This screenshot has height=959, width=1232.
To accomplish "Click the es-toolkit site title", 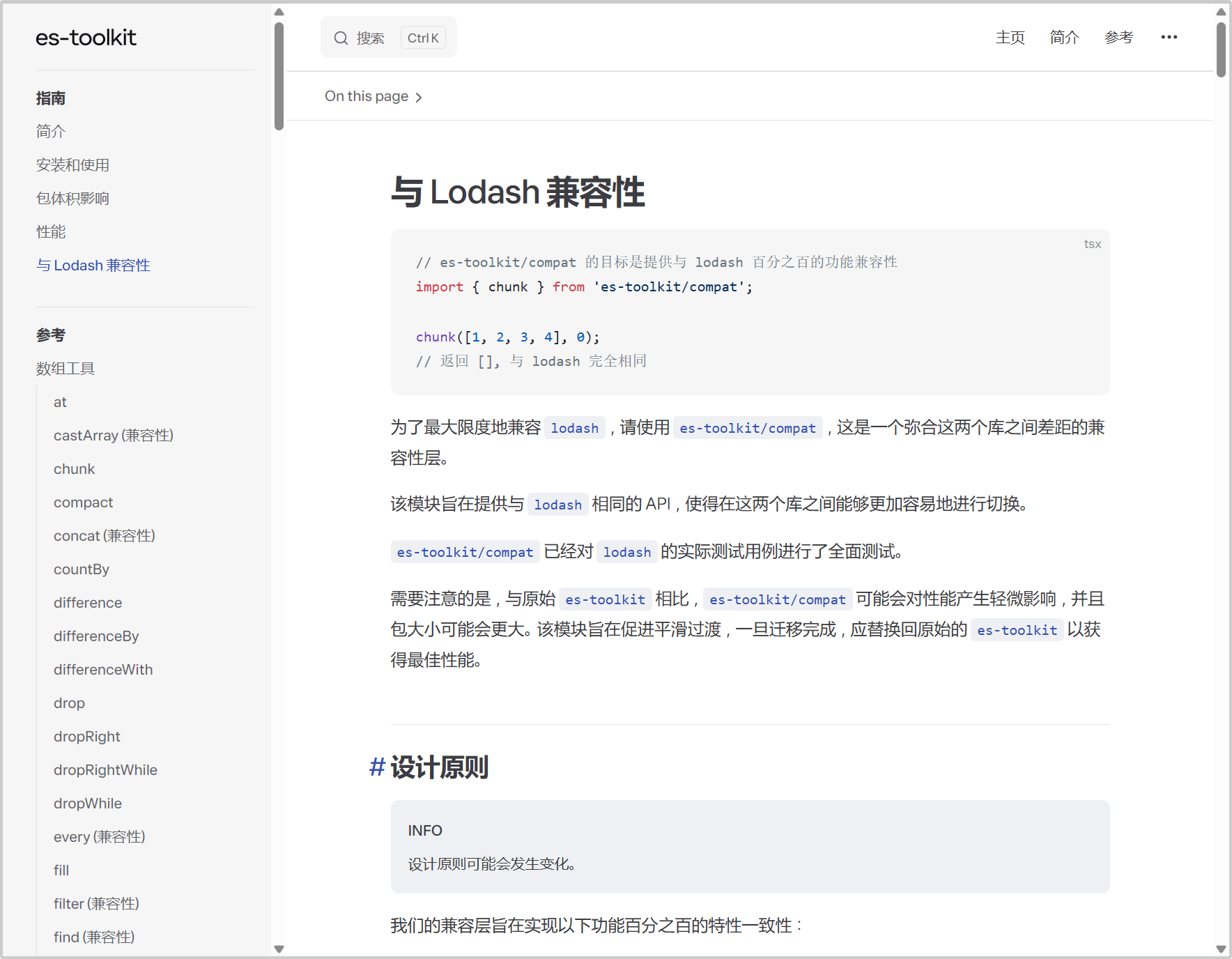I will coord(86,38).
